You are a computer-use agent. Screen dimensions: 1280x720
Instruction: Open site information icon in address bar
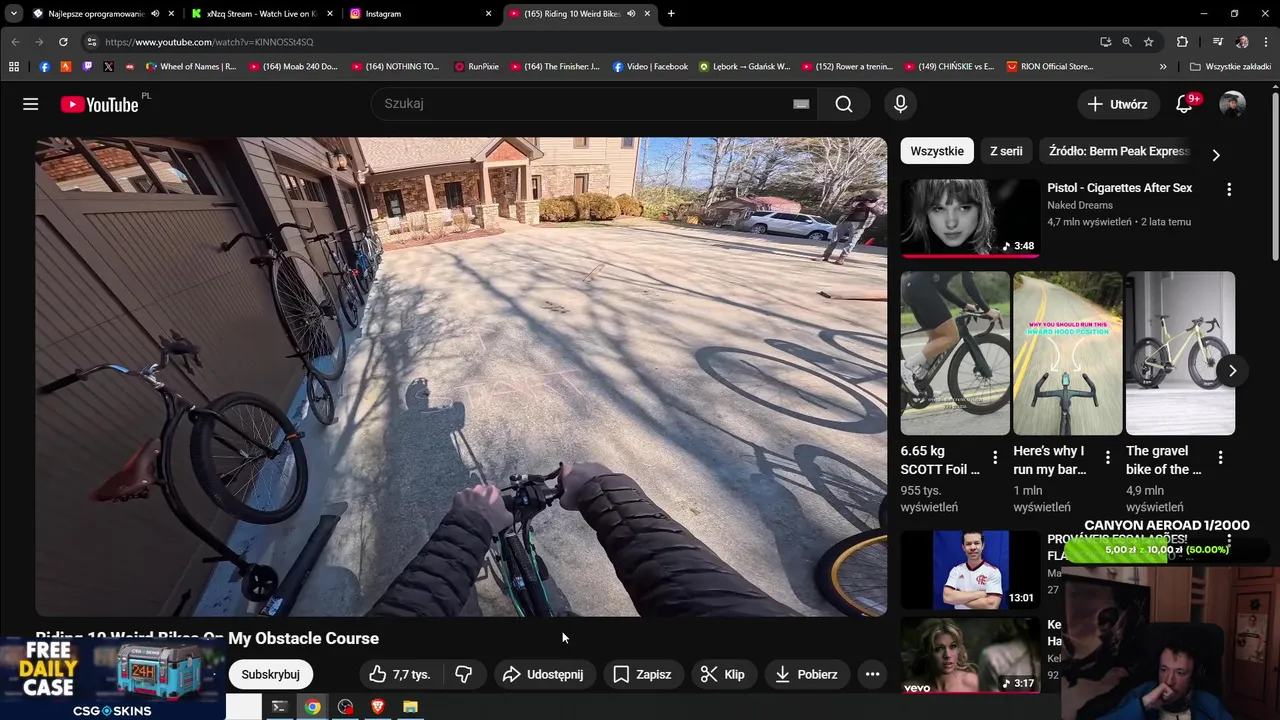click(91, 42)
